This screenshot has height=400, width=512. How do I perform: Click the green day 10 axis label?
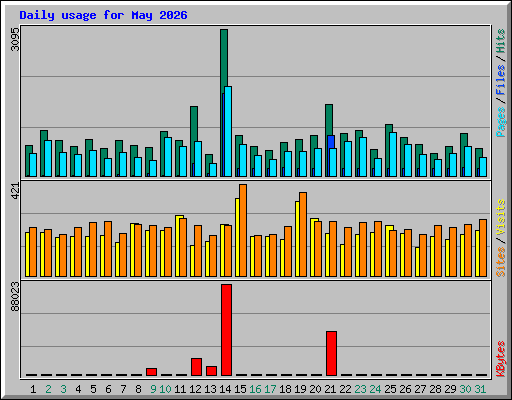[x=165, y=389]
